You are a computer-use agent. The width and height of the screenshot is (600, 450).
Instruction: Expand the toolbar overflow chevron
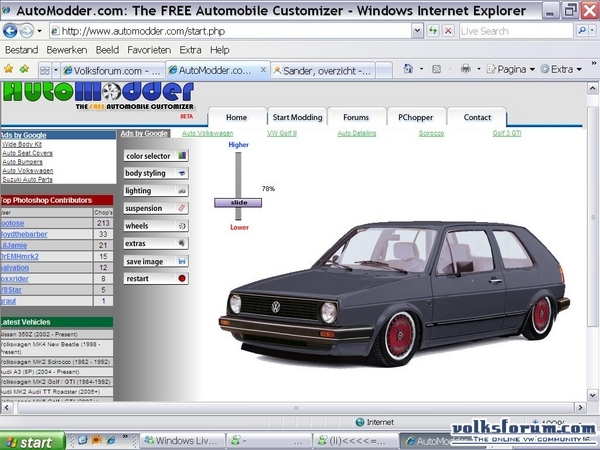pos(593,63)
